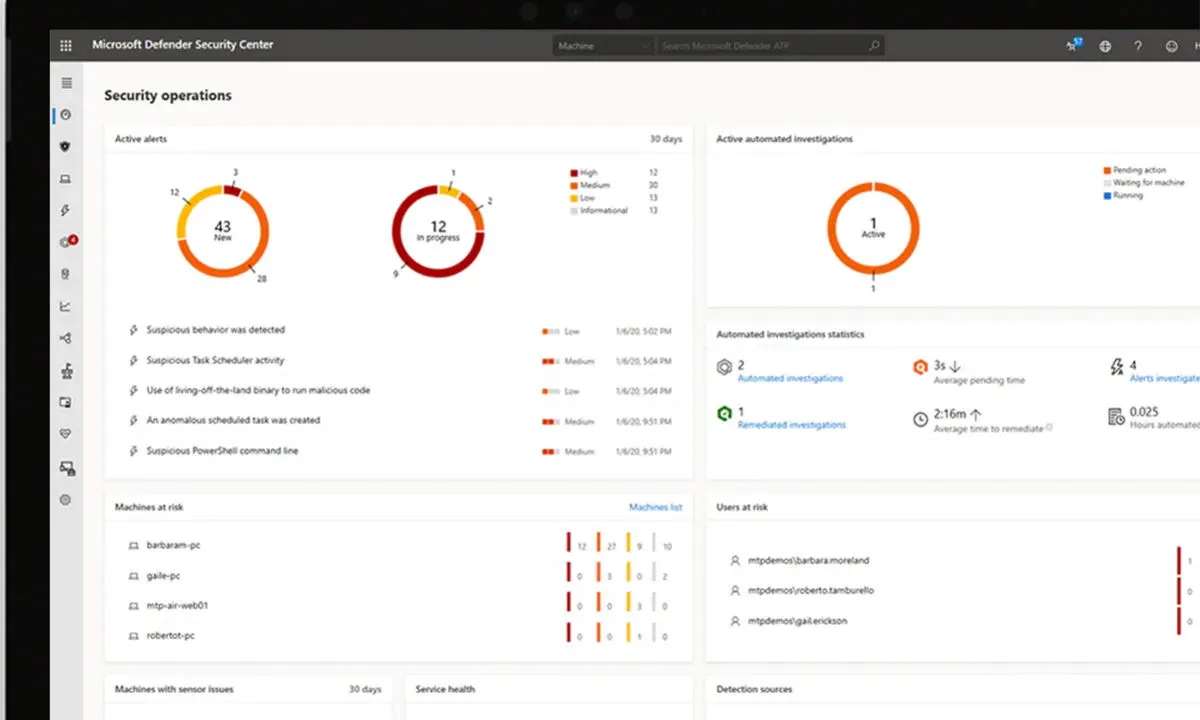This screenshot has width=1200, height=720.
Task: Click the Low legend label
Action: tap(587, 198)
